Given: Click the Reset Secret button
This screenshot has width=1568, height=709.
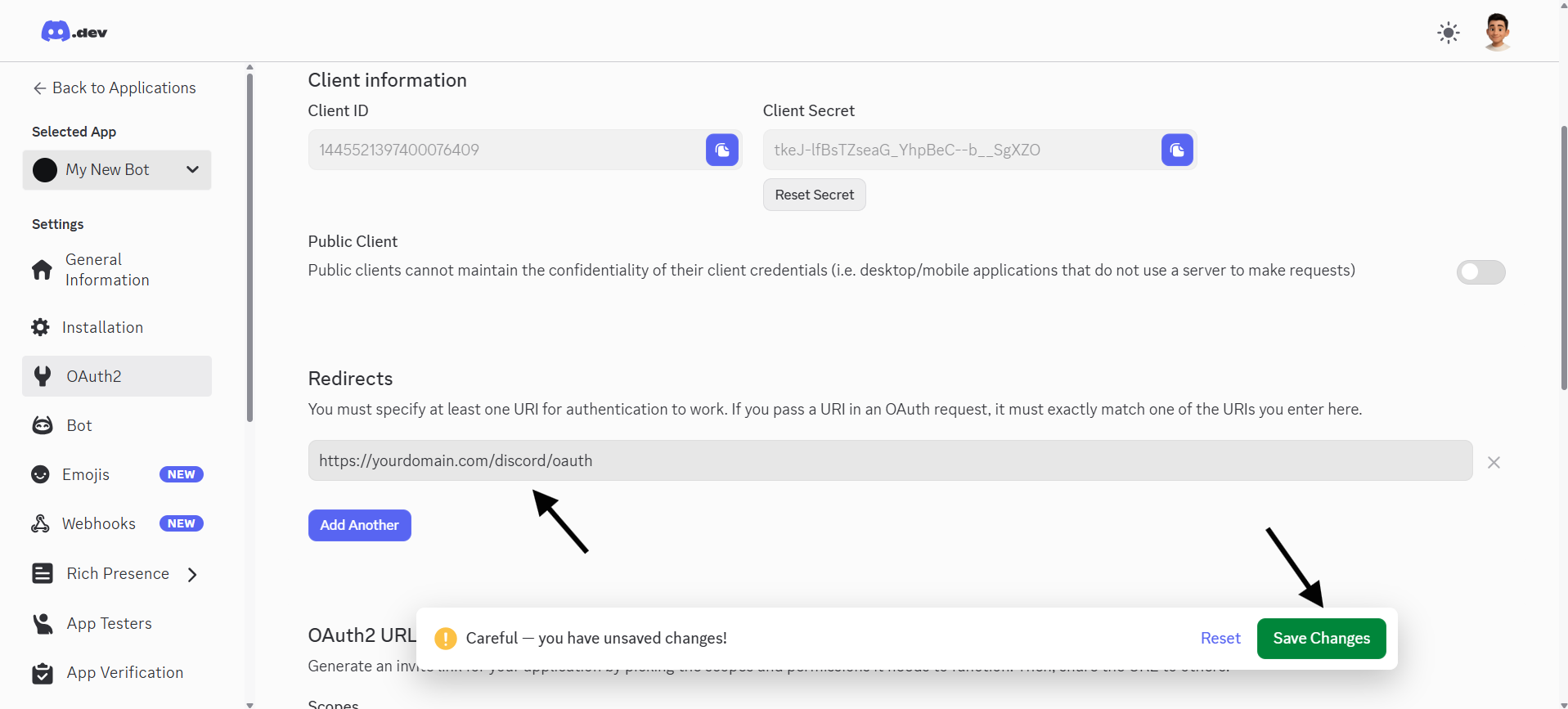Looking at the screenshot, I should click(x=814, y=195).
